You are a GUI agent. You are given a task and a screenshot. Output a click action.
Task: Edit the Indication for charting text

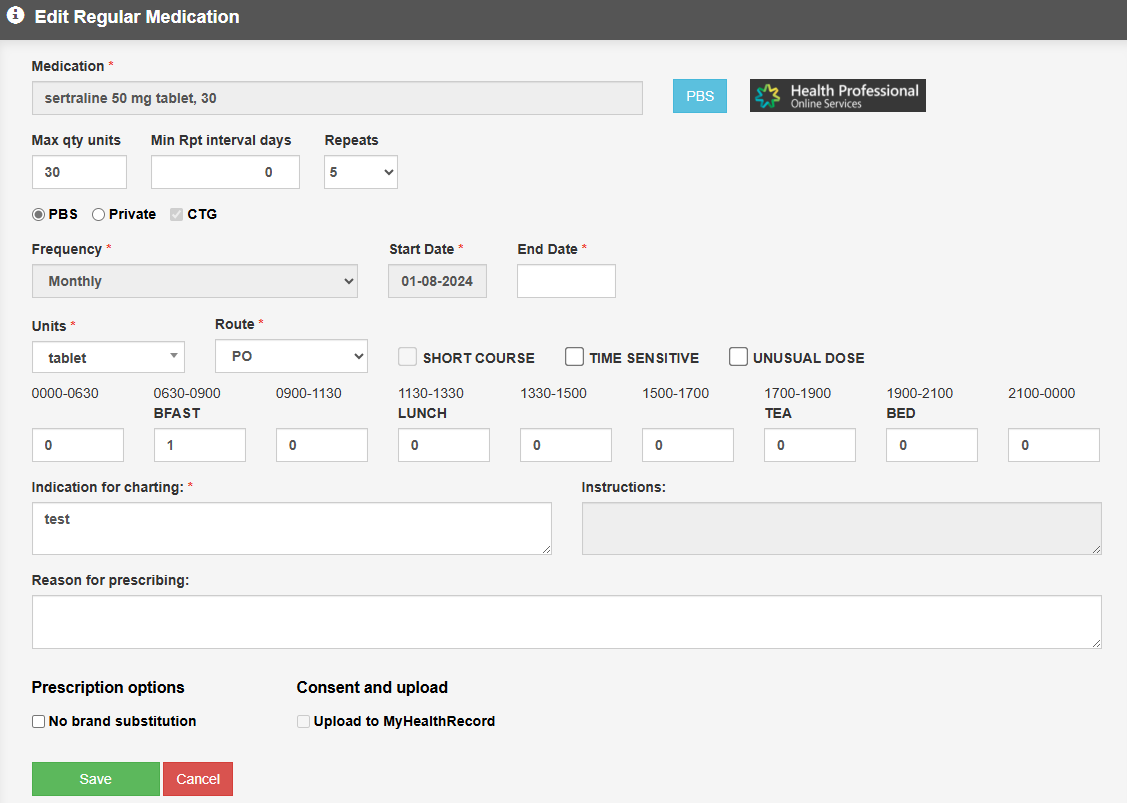point(291,528)
